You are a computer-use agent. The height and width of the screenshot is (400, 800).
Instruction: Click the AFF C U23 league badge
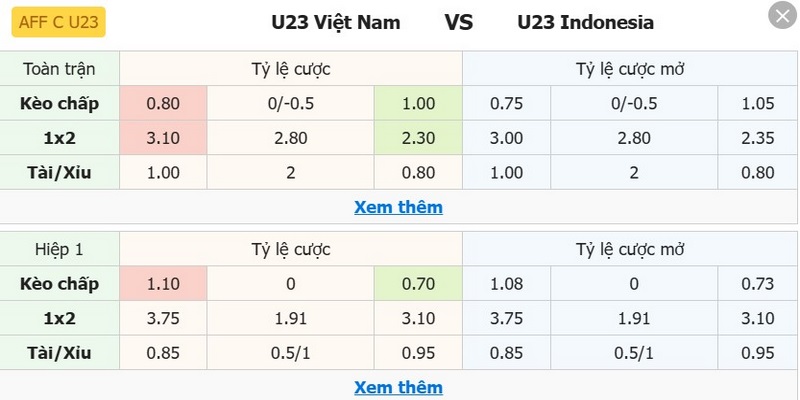(60, 21)
